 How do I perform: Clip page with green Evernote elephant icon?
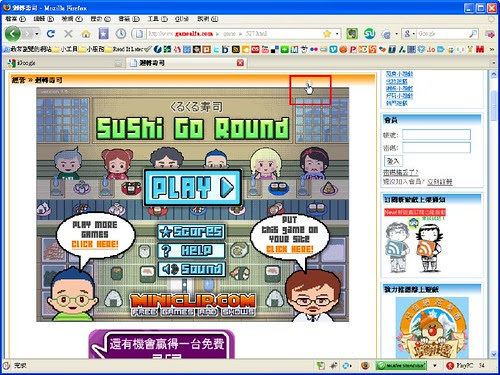pyautogui.click(x=352, y=34)
